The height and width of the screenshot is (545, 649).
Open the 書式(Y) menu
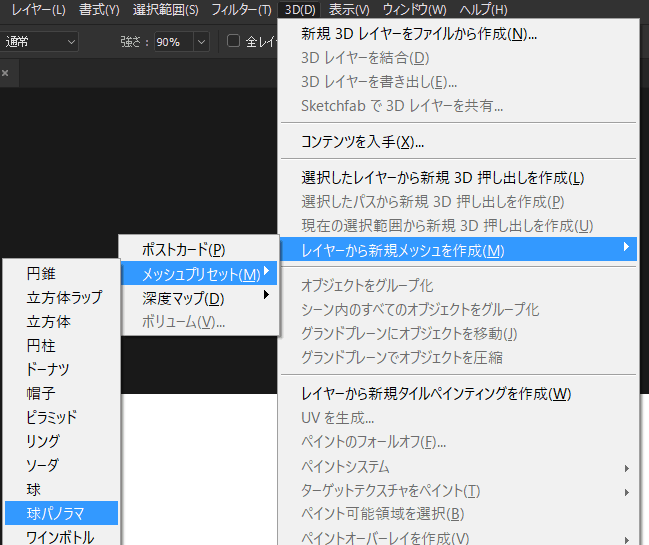coord(99,10)
